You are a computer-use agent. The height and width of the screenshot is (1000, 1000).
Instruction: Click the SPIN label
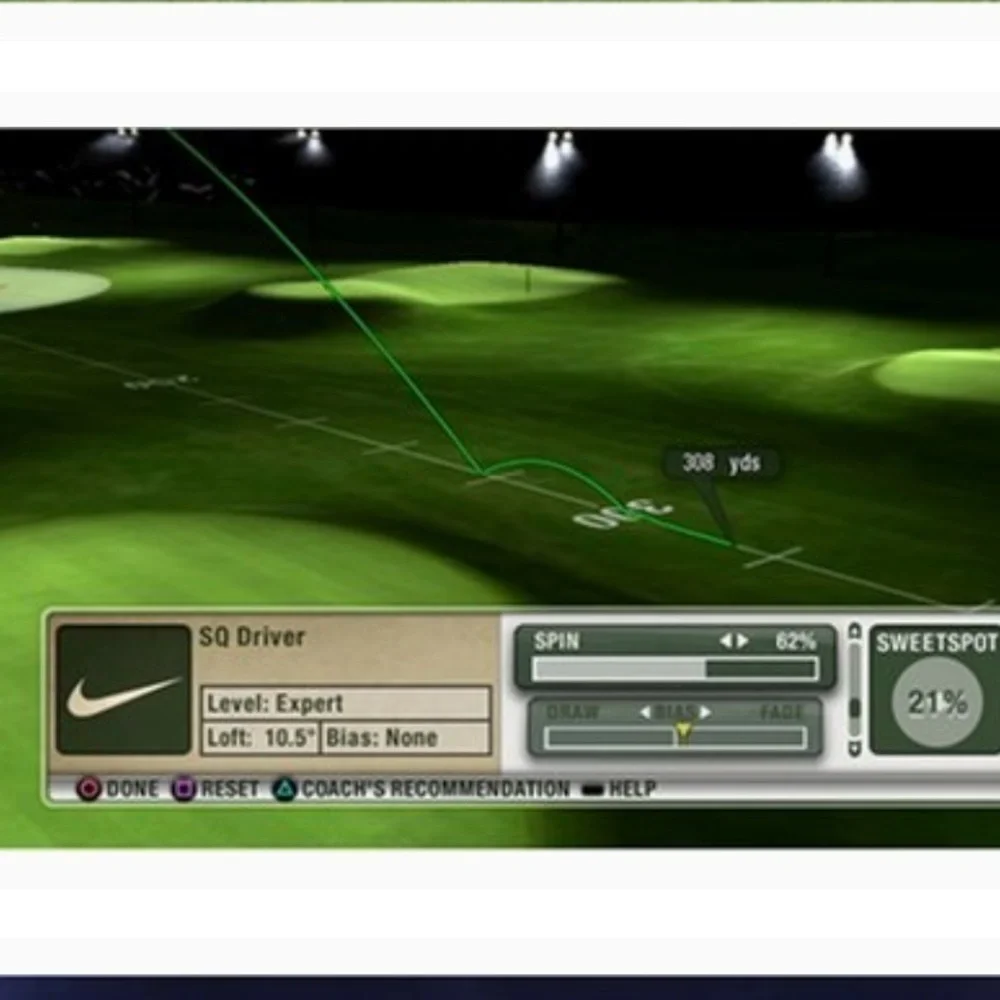(x=556, y=642)
